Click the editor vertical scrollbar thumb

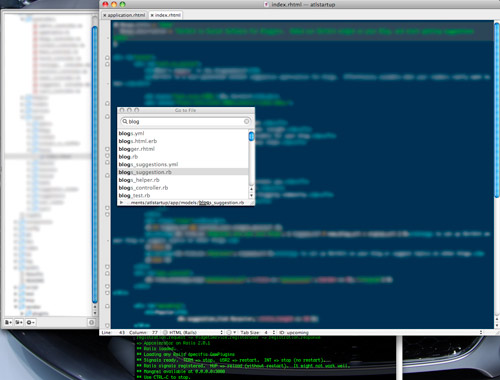tap(497, 110)
